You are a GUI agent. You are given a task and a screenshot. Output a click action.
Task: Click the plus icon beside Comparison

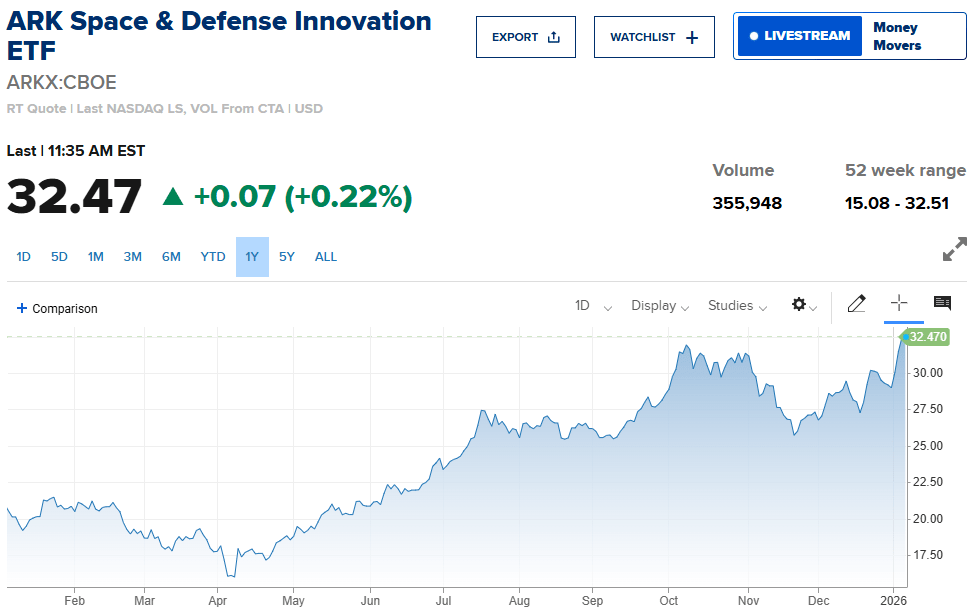click(22, 308)
